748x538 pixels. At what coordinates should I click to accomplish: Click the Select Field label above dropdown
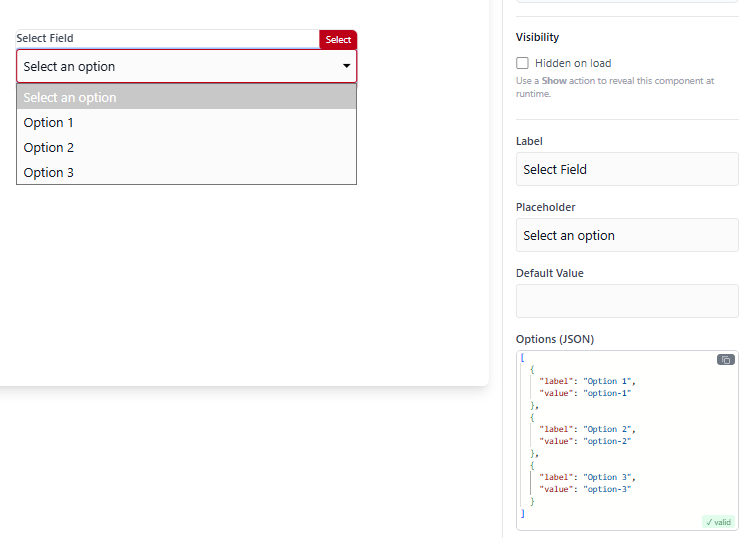point(45,38)
